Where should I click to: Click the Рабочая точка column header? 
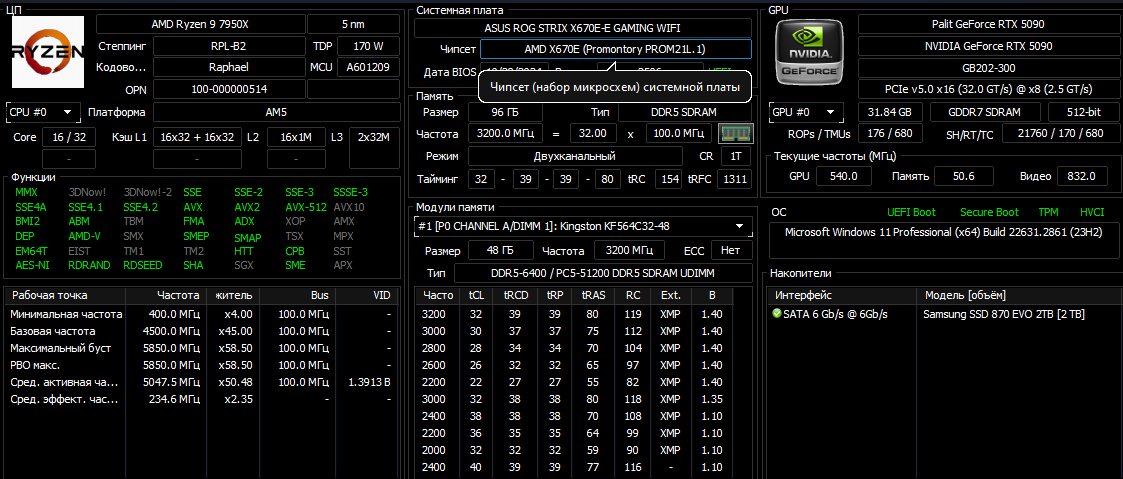(65, 295)
